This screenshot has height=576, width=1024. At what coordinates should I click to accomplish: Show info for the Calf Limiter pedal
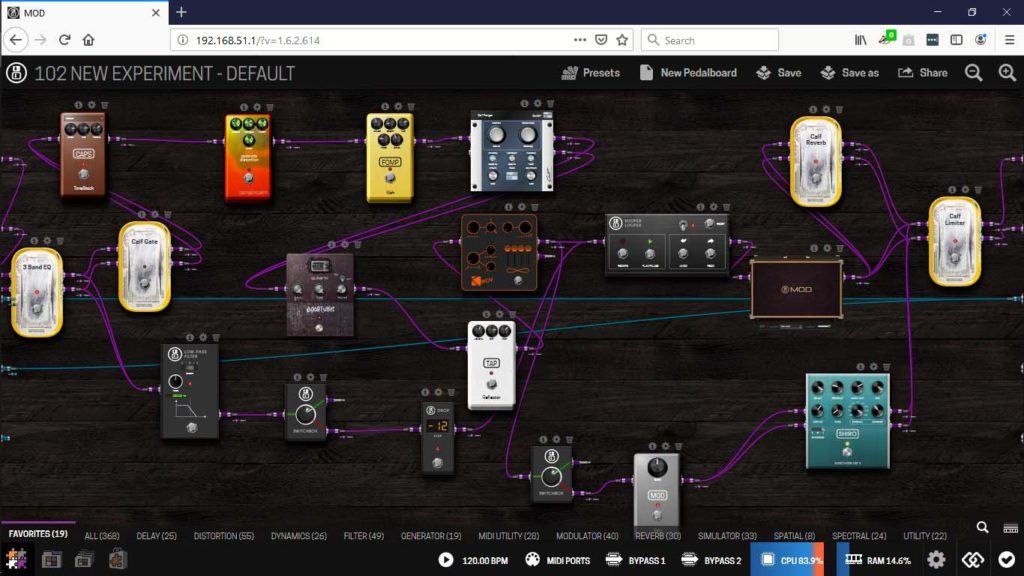point(952,190)
